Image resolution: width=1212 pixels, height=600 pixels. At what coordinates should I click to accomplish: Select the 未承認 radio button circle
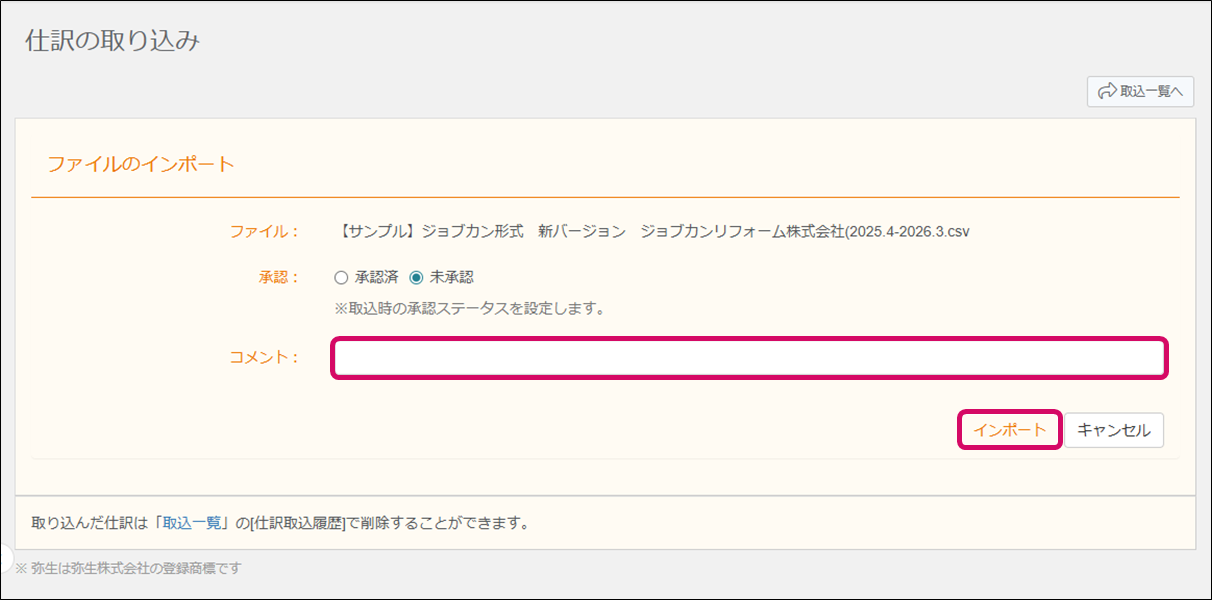point(416,278)
